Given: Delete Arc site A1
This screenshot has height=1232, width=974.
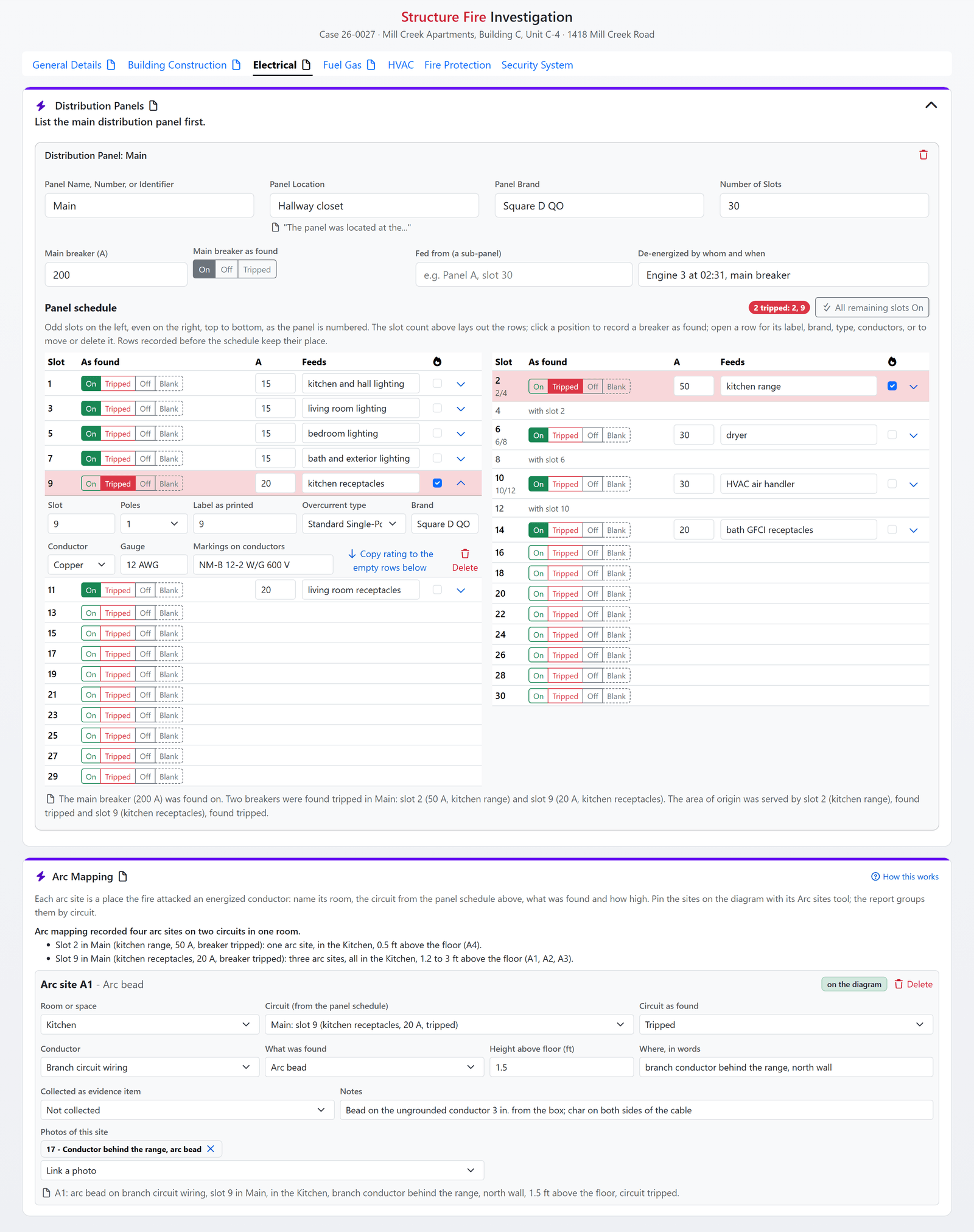Looking at the screenshot, I should click(913, 984).
